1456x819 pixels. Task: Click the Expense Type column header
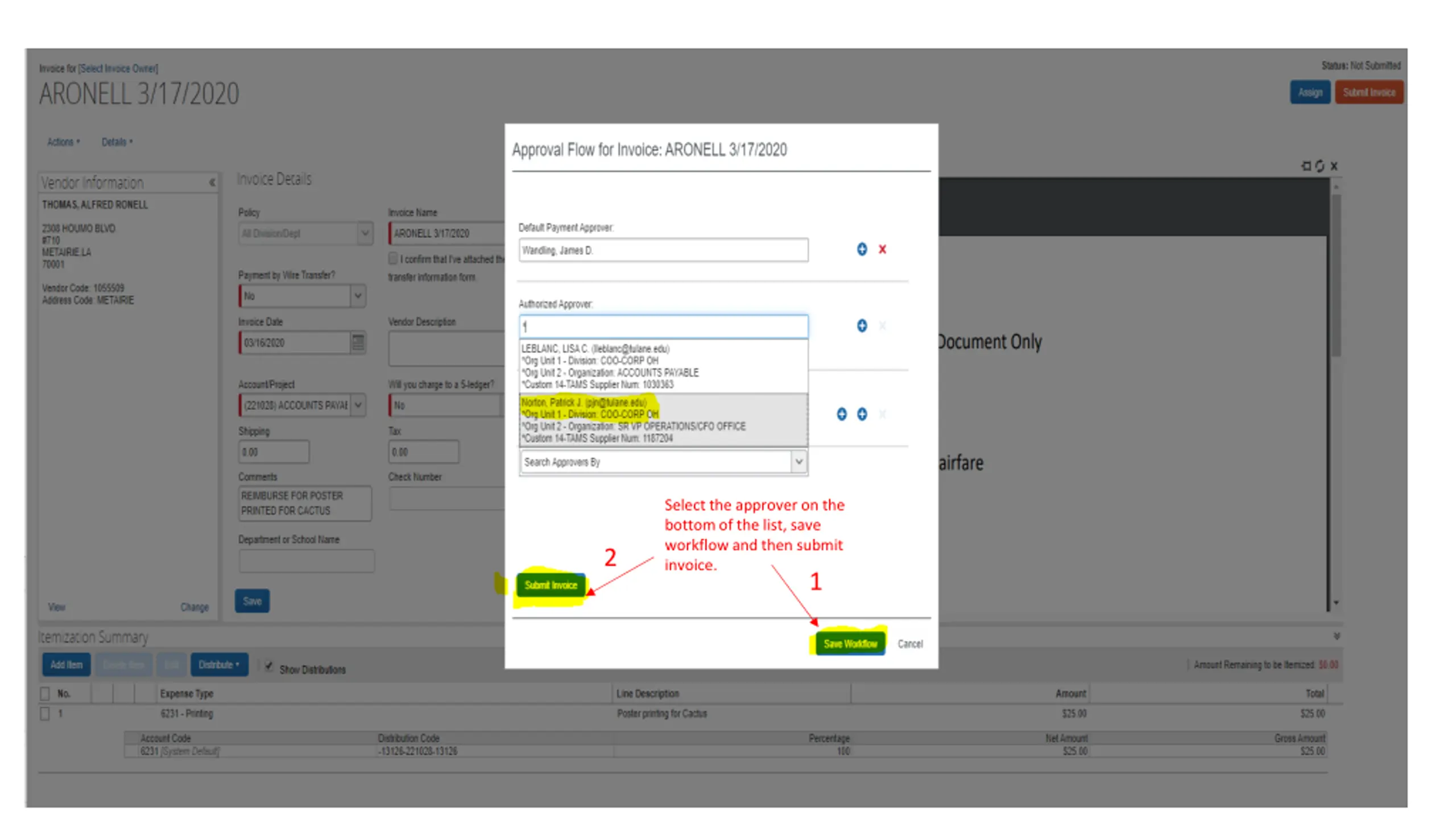[187, 693]
